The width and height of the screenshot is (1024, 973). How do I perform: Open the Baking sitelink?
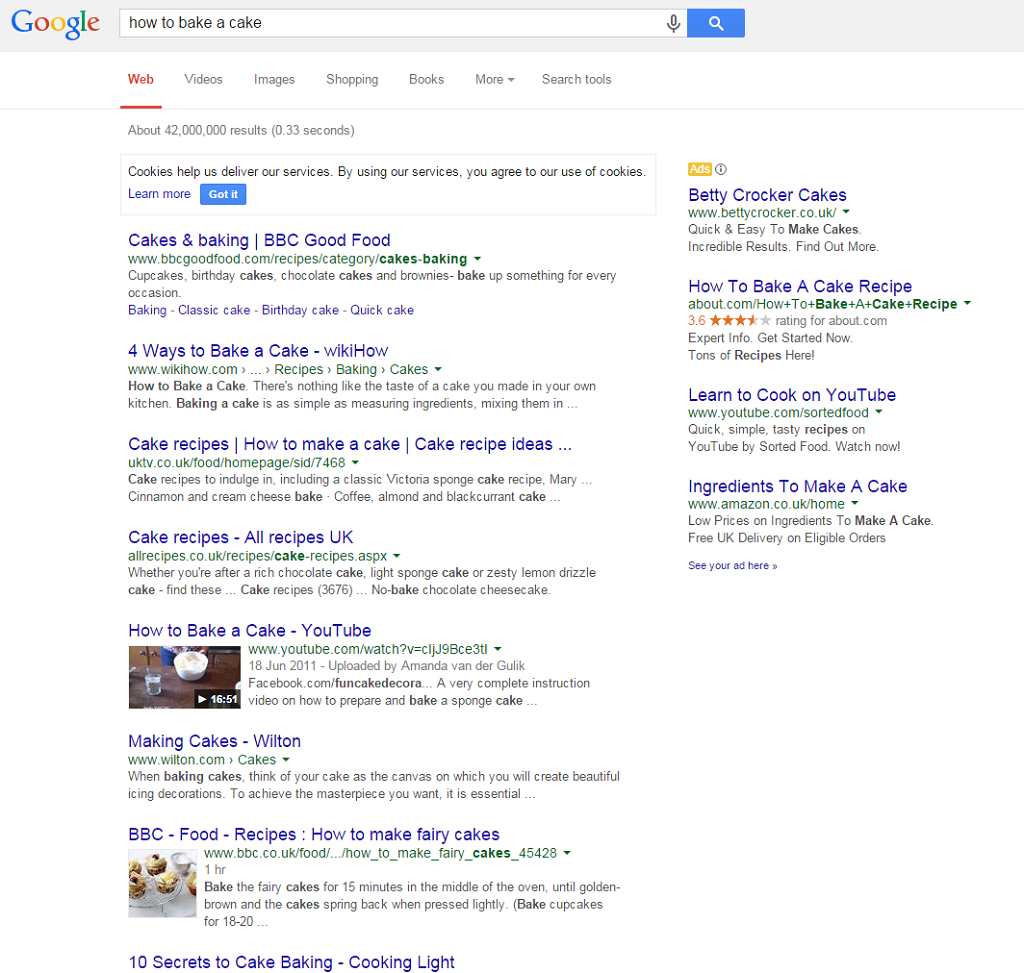147,310
